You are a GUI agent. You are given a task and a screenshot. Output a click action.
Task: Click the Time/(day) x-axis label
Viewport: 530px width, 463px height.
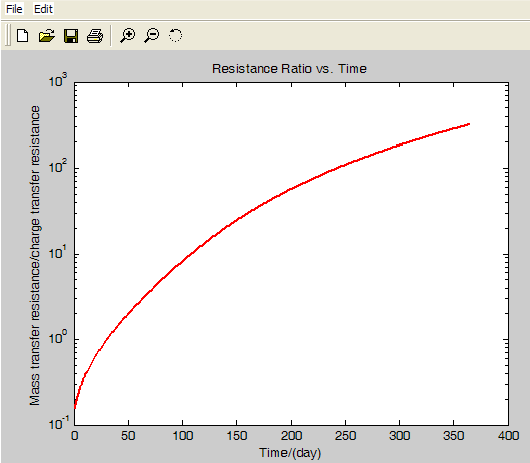pos(290,453)
